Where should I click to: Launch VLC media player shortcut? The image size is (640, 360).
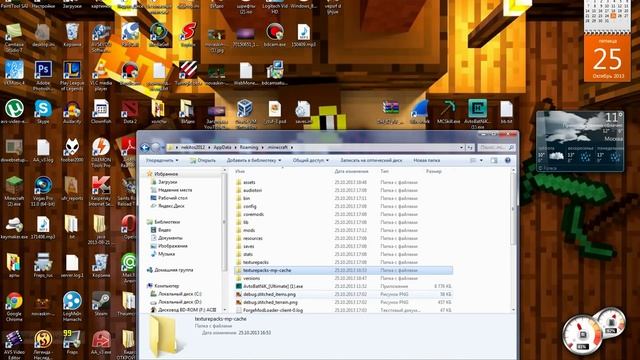(101, 75)
